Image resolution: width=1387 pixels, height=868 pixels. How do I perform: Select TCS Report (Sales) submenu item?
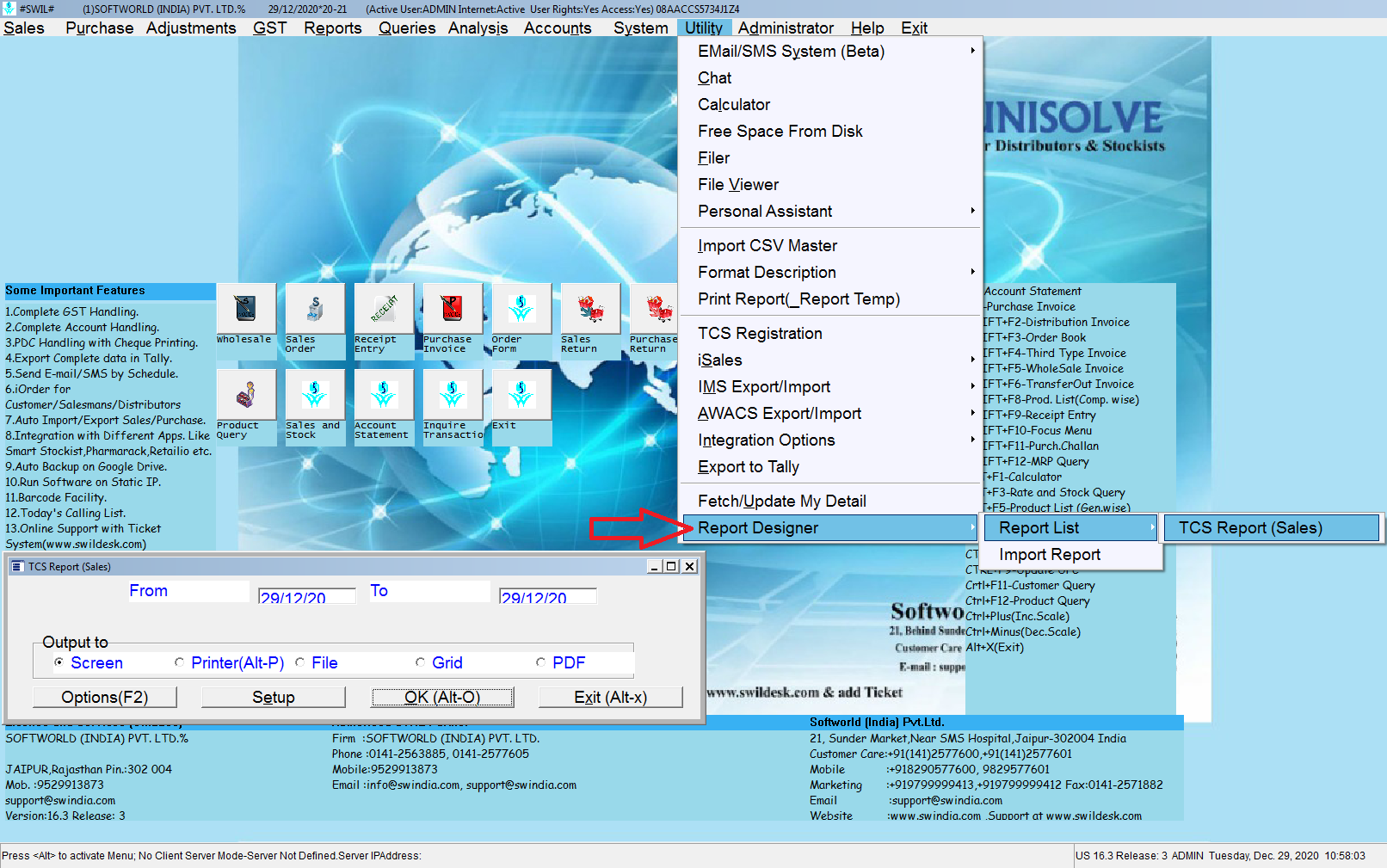(1272, 527)
